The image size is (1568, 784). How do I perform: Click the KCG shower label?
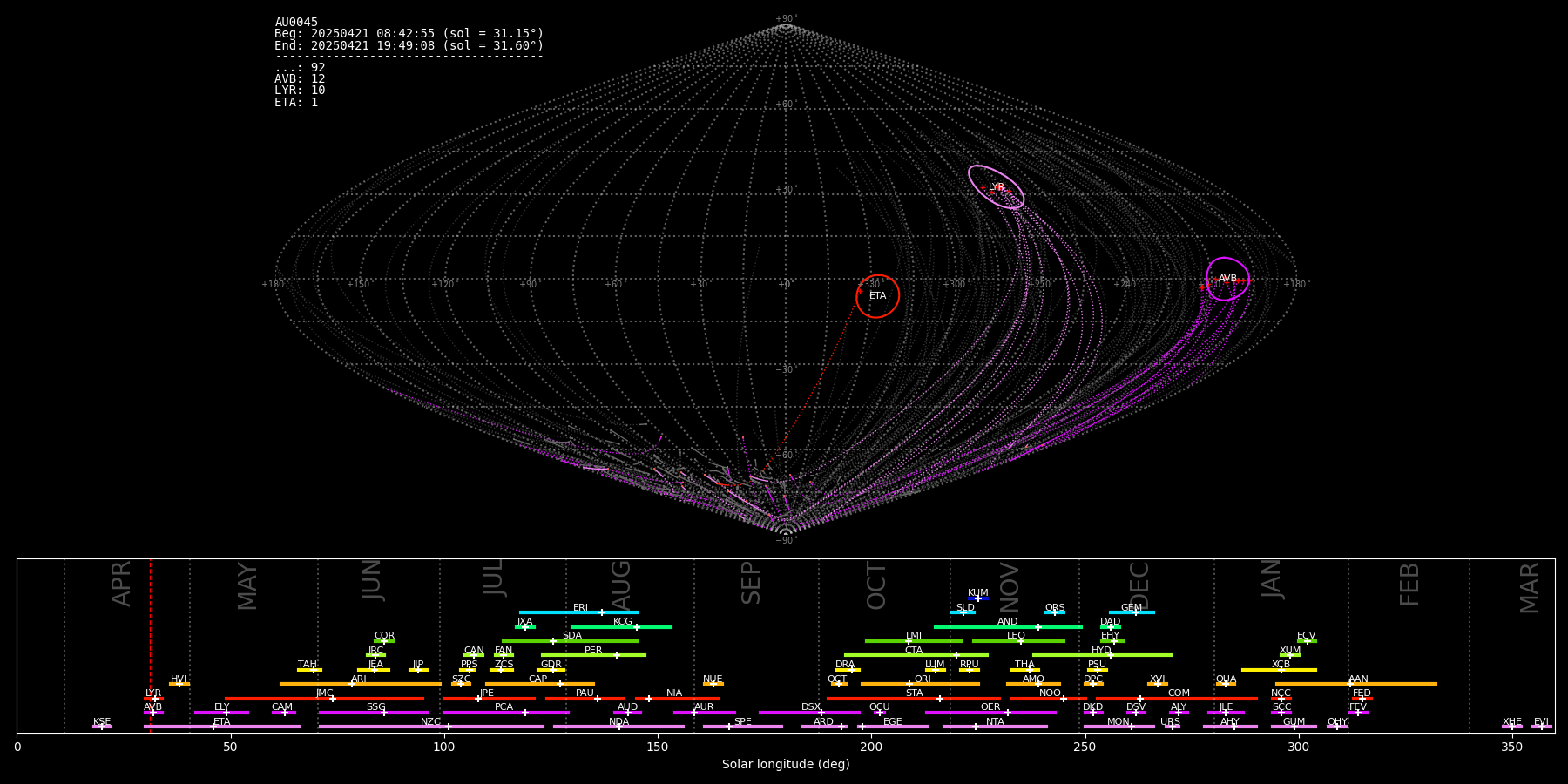tap(623, 622)
